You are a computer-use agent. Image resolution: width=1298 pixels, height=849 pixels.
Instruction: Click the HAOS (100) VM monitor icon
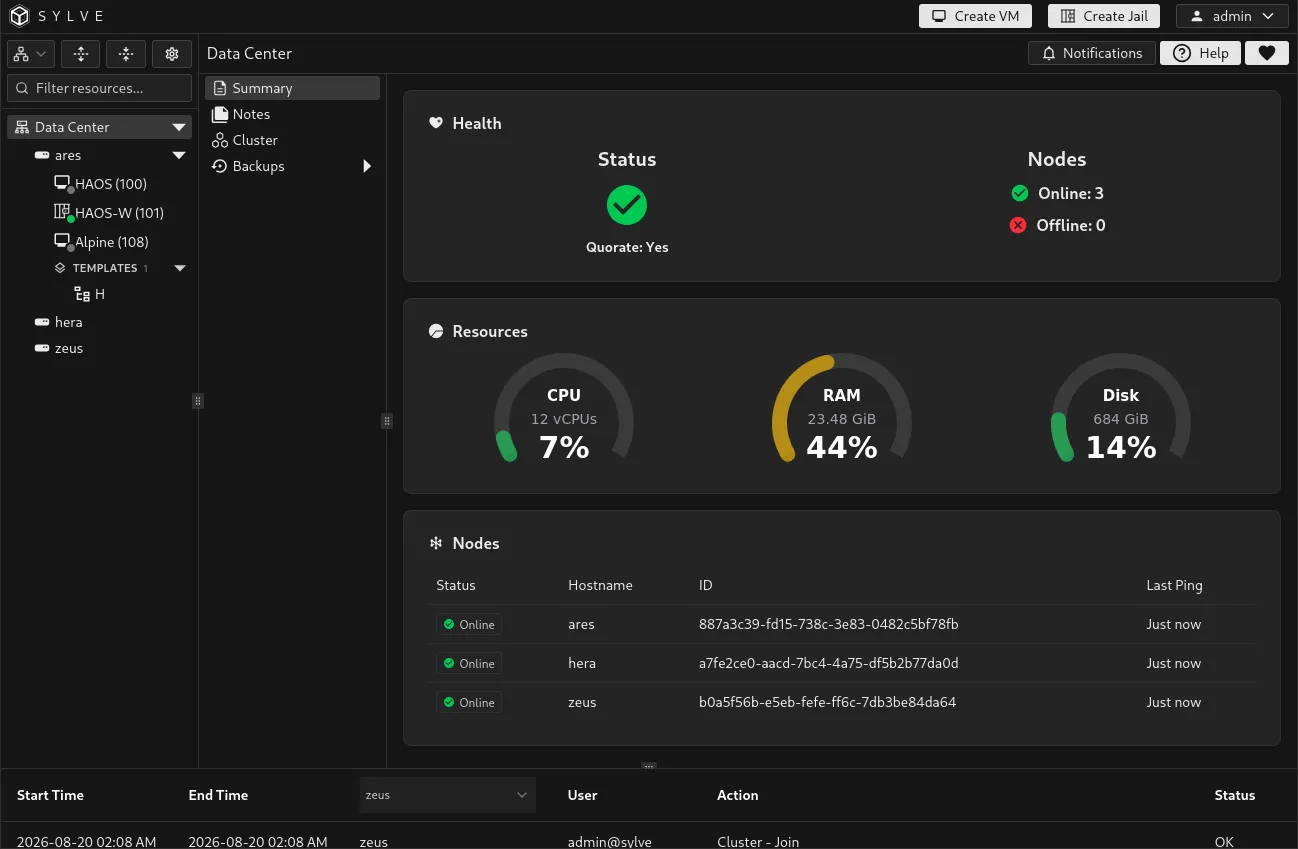pos(62,184)
